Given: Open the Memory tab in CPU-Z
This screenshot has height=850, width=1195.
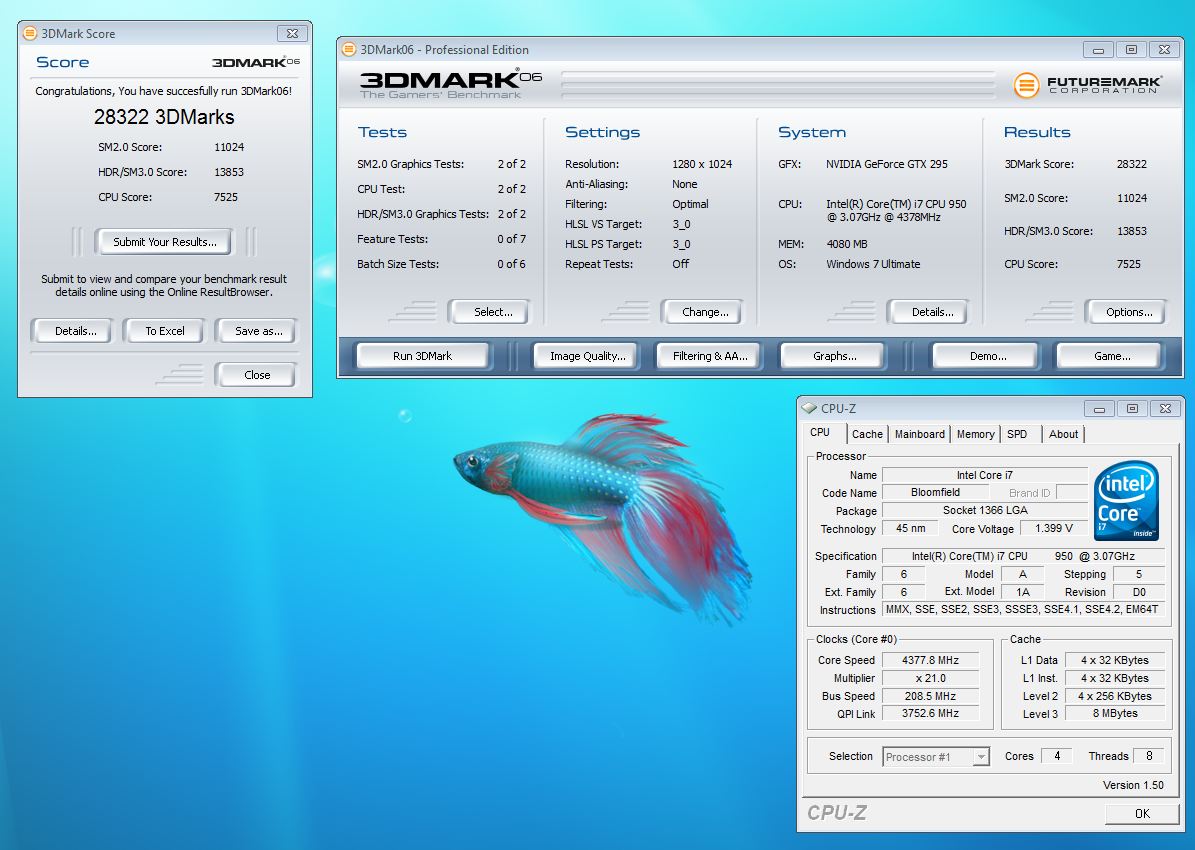Looking at the screenshot, I should (976, 434).
